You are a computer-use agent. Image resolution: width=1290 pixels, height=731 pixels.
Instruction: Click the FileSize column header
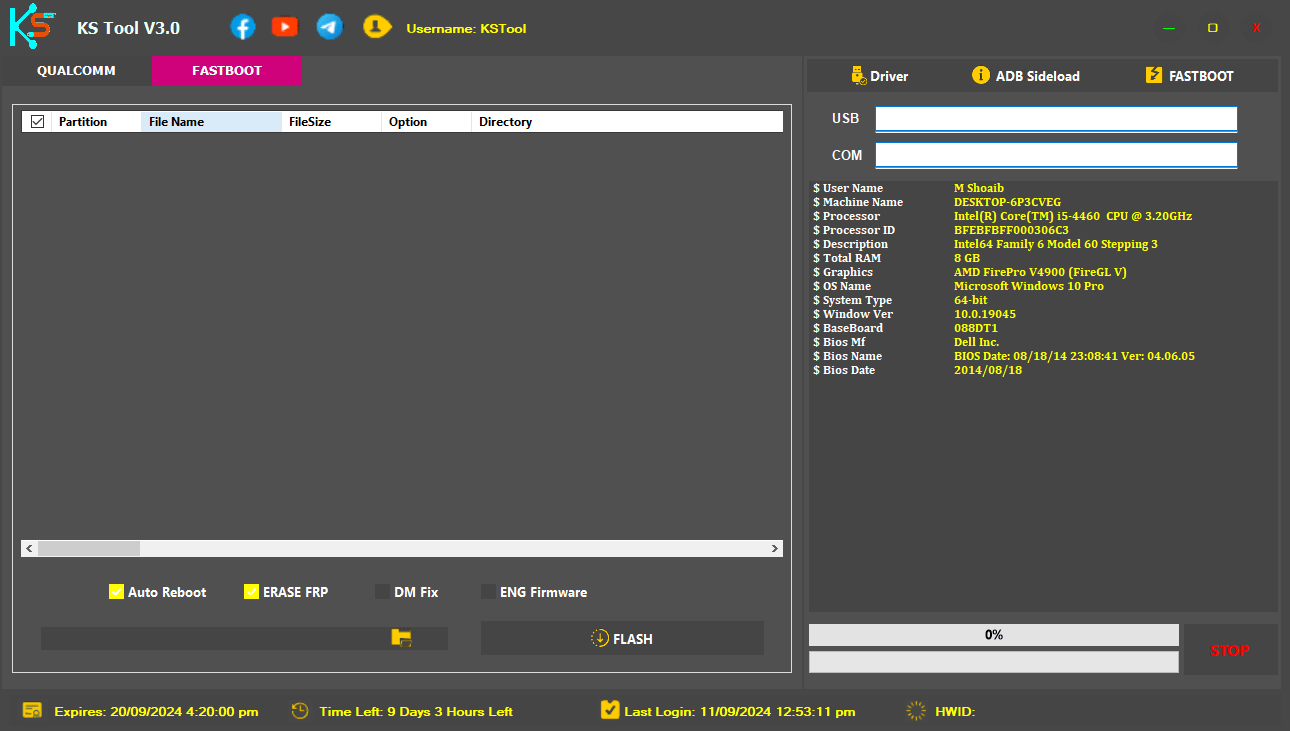click(331, 122)
